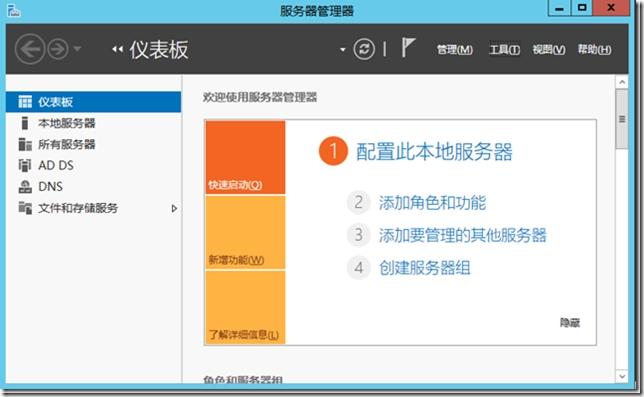Image resolution: width=644 pixels, height=397 pixels.
Task: Open the DNS sidebar entry
Action: click(x=93, y=187)
